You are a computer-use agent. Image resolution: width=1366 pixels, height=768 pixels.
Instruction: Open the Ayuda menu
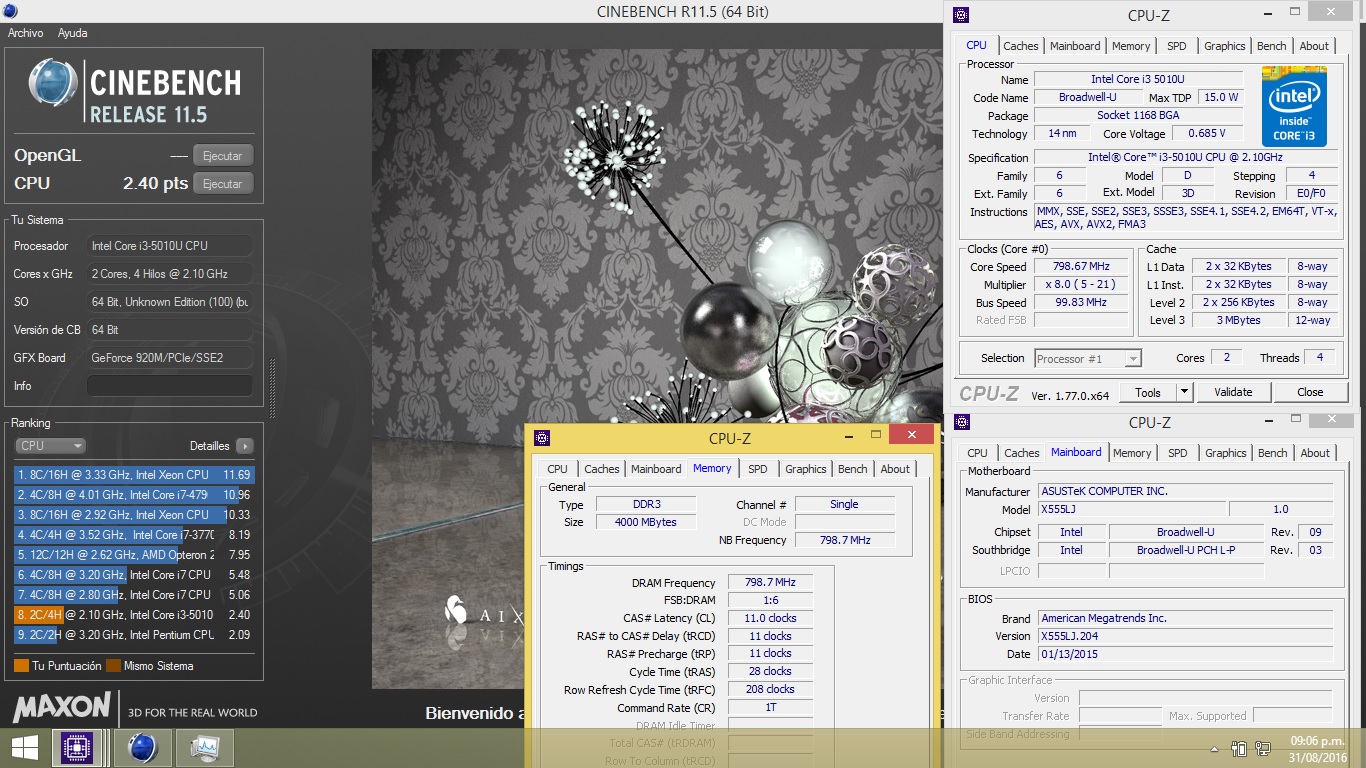coord(73,33)
